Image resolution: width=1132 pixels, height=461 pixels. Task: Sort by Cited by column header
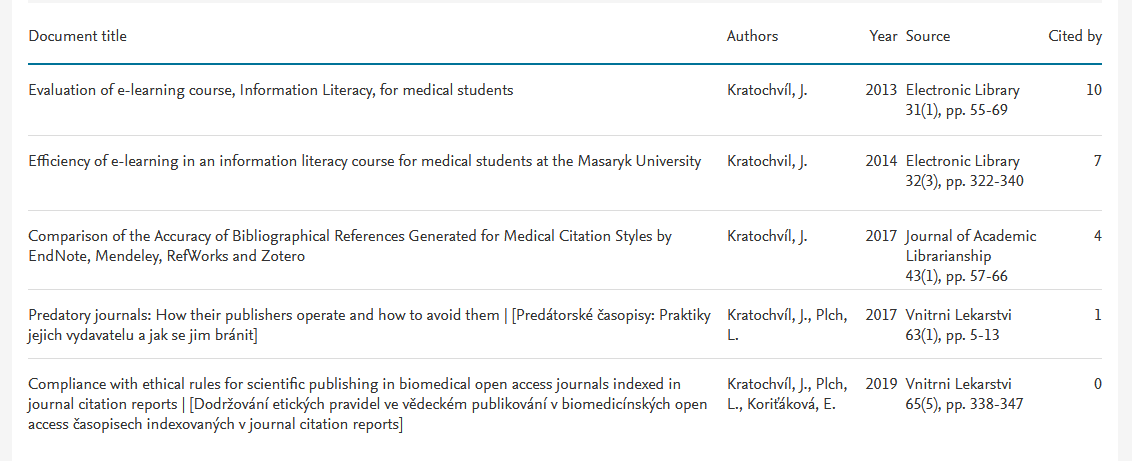tap(1075, 36)
